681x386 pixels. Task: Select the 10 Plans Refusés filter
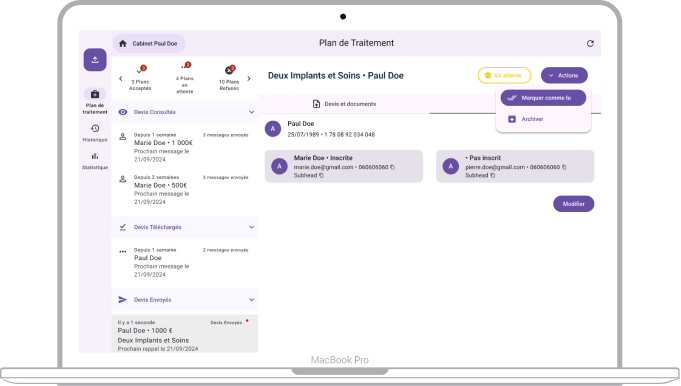pos(229,78)
